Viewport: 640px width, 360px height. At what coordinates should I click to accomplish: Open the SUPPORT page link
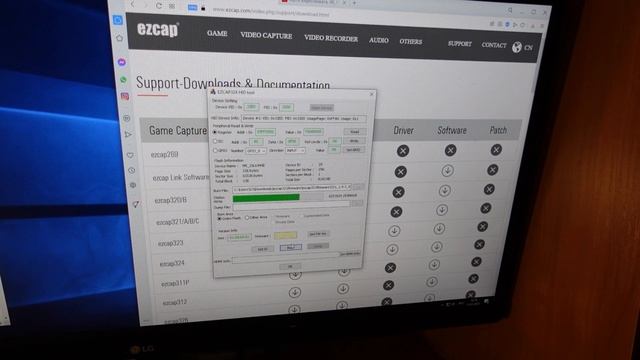coord(460,44)
